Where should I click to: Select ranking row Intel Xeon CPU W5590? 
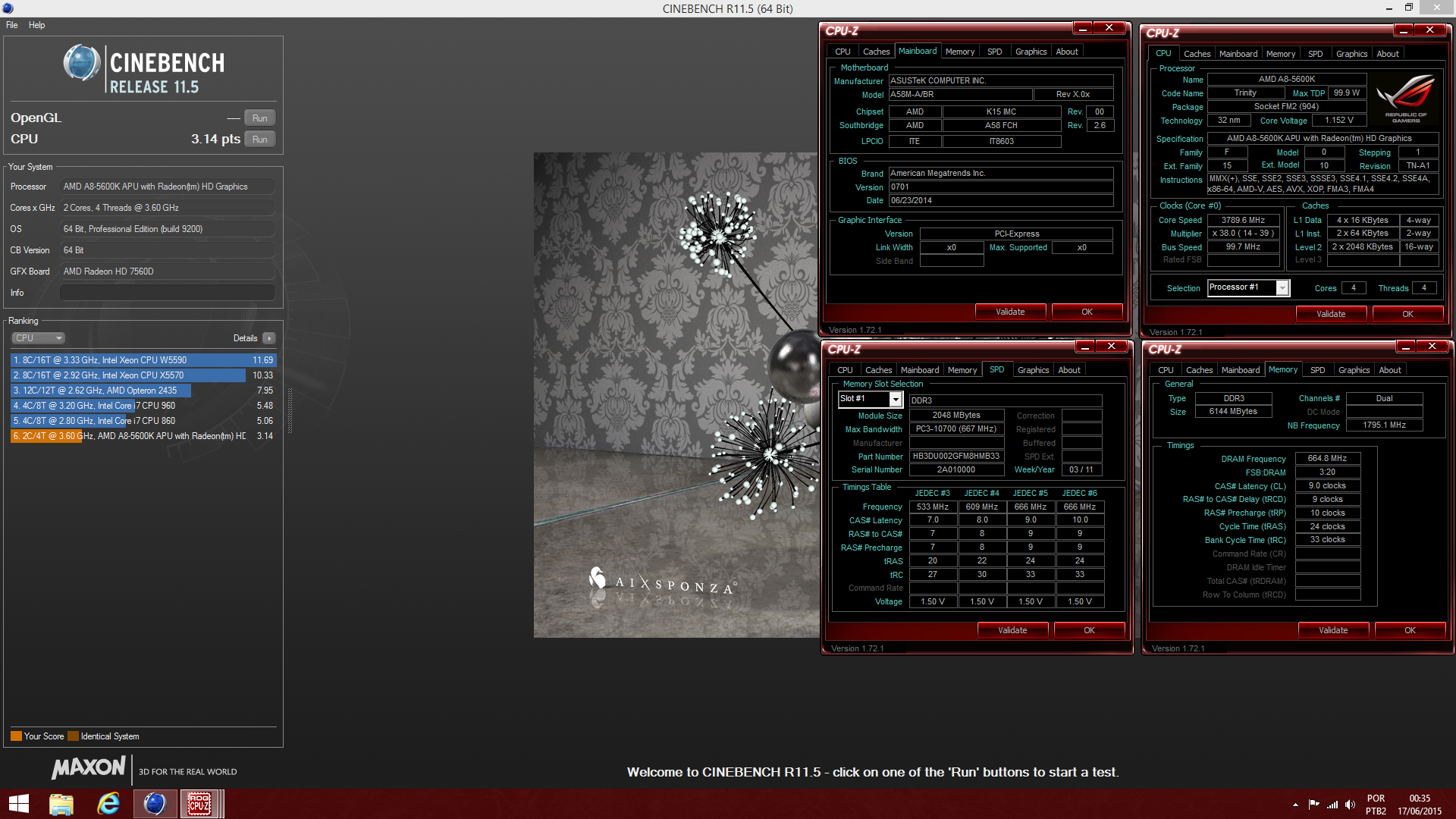tap(143, 360)
